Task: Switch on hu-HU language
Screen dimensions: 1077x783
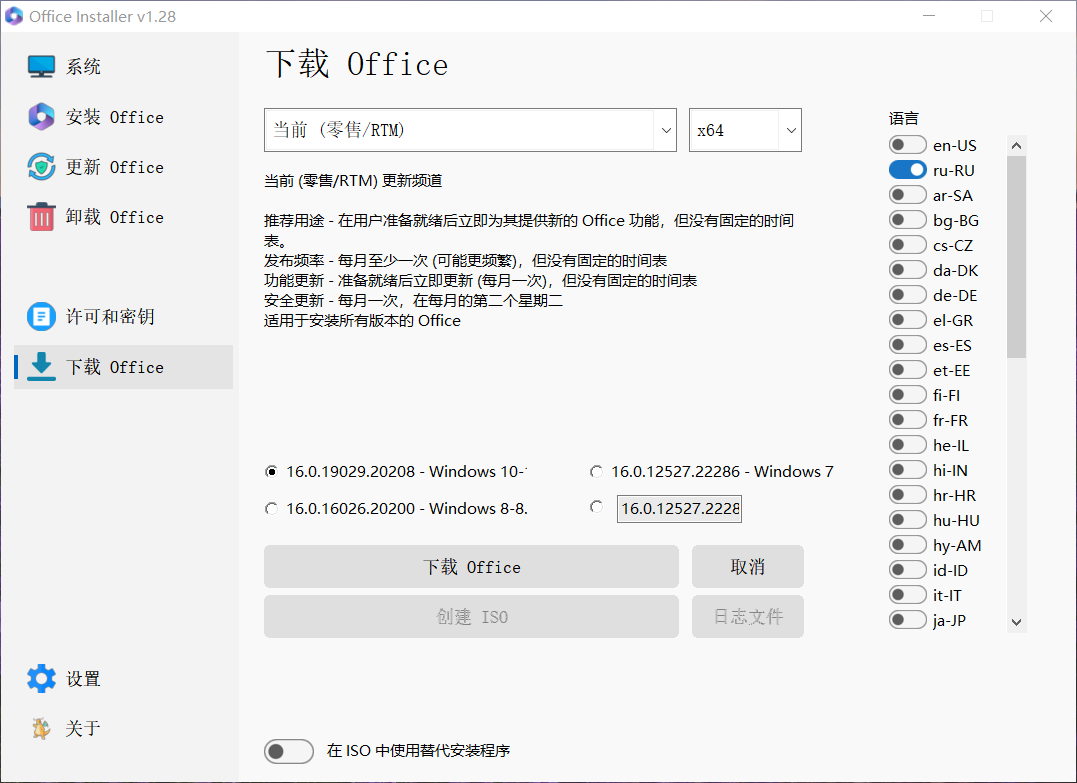Action: tap(907, 520)
